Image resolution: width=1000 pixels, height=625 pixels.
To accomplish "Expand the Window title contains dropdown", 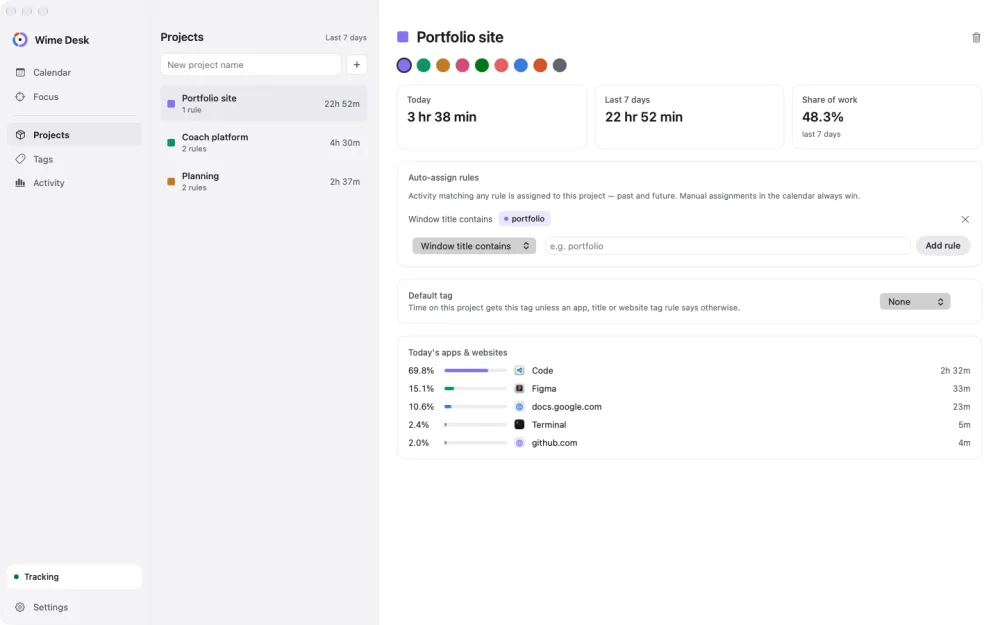I will (x=474, y=246).
